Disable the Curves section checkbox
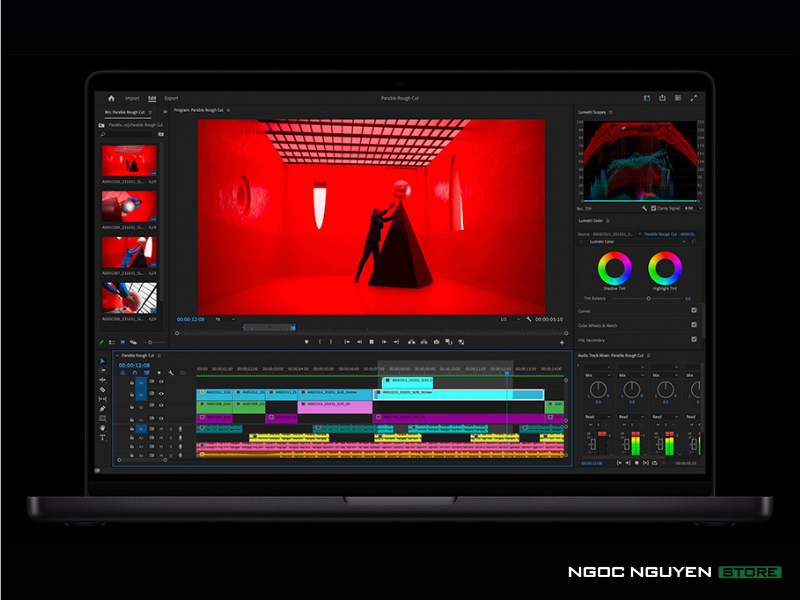The width and height of the screenshot is (800, 600). (694, 310)
